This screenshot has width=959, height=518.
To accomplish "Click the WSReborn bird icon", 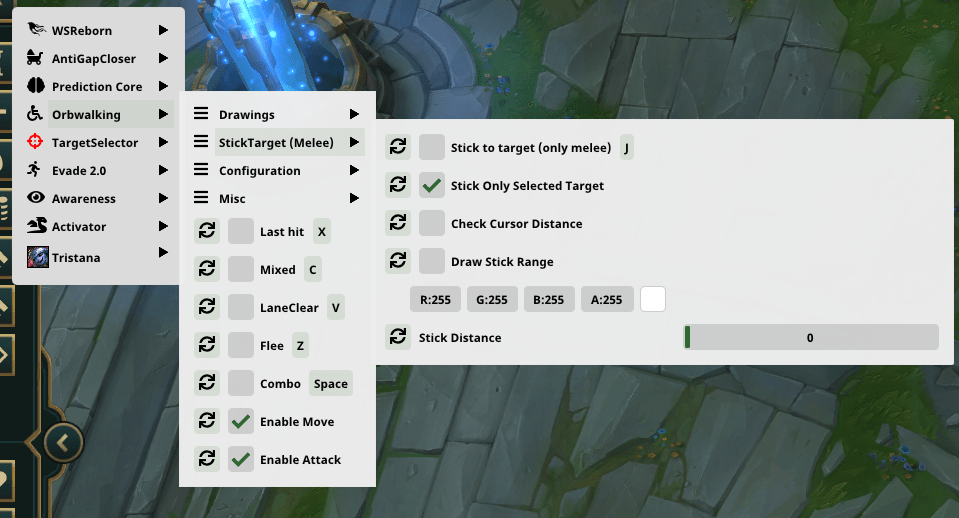I will pos(36,29).
